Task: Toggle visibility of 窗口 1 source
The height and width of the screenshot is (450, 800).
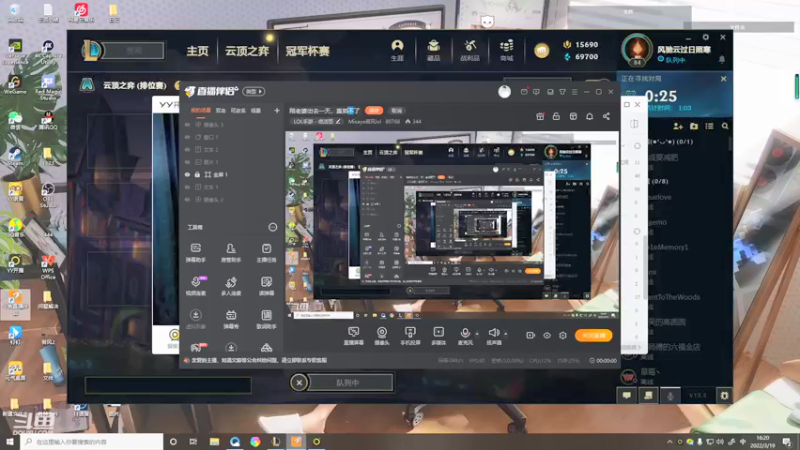Action: point(187,137)
